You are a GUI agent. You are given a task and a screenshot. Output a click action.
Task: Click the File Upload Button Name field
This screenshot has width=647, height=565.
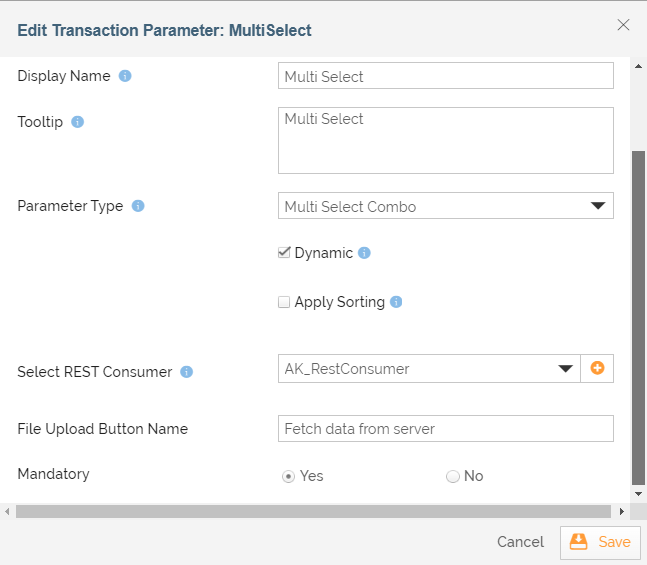tap(446, 428)
